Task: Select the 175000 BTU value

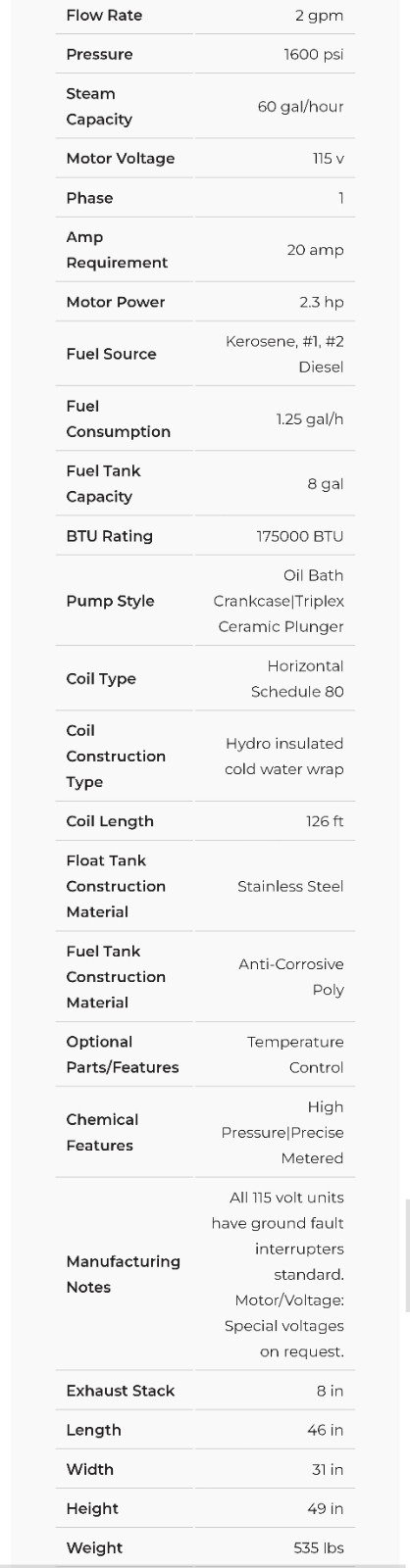Action: click(299, 536)
